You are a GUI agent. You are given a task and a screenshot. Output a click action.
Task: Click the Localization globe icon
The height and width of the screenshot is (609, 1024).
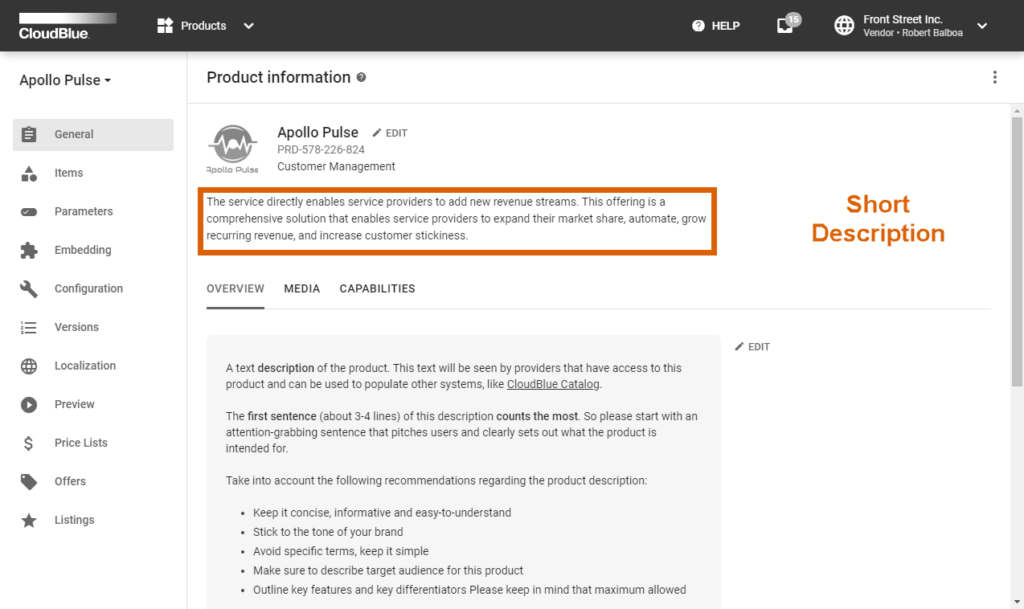(29, 366)
